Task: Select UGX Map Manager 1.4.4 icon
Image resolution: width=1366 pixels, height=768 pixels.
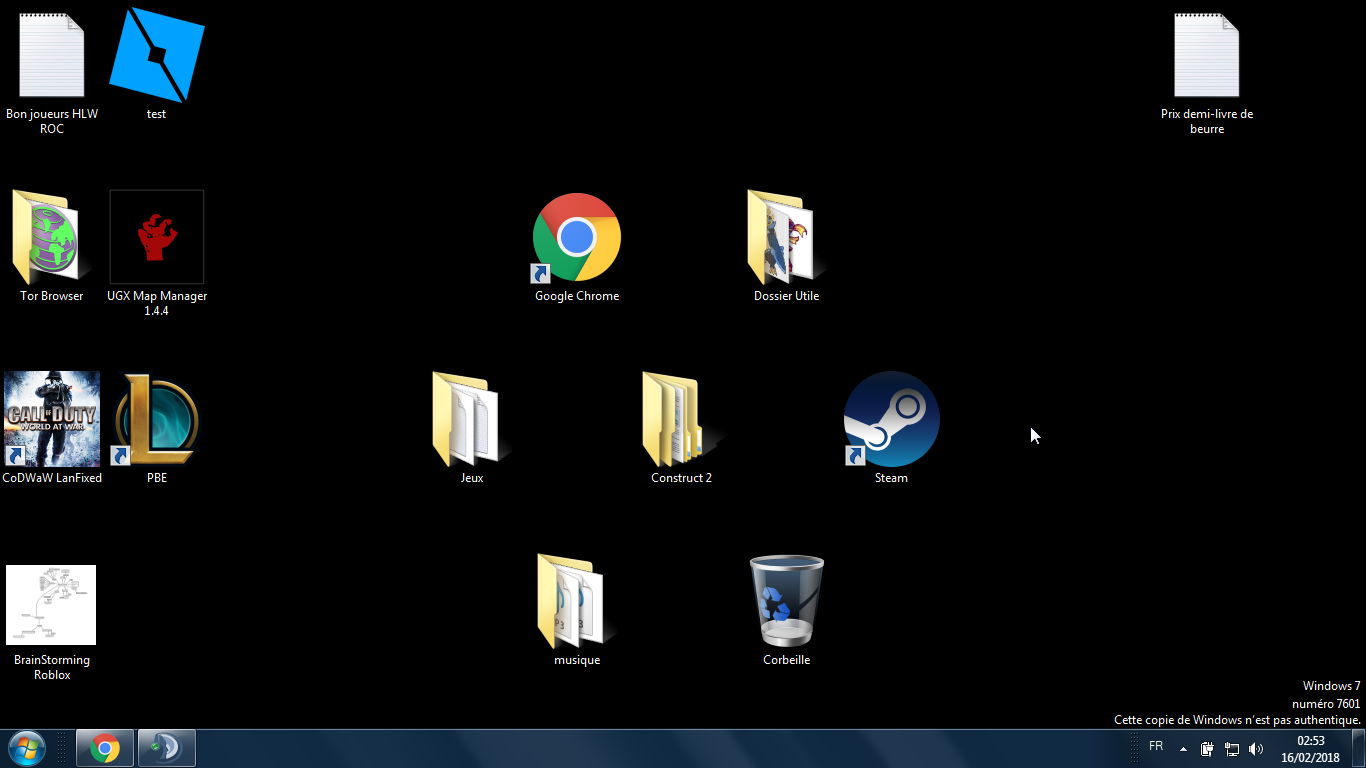Action: (156, 238)
